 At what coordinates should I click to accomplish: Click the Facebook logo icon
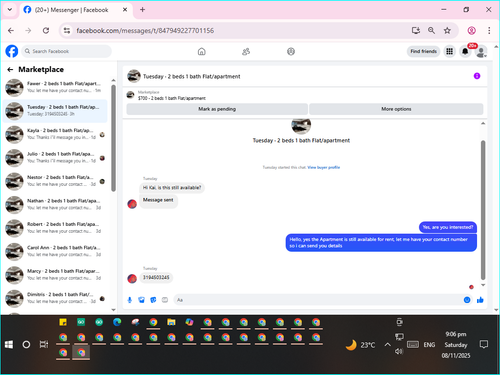(12, 51)
